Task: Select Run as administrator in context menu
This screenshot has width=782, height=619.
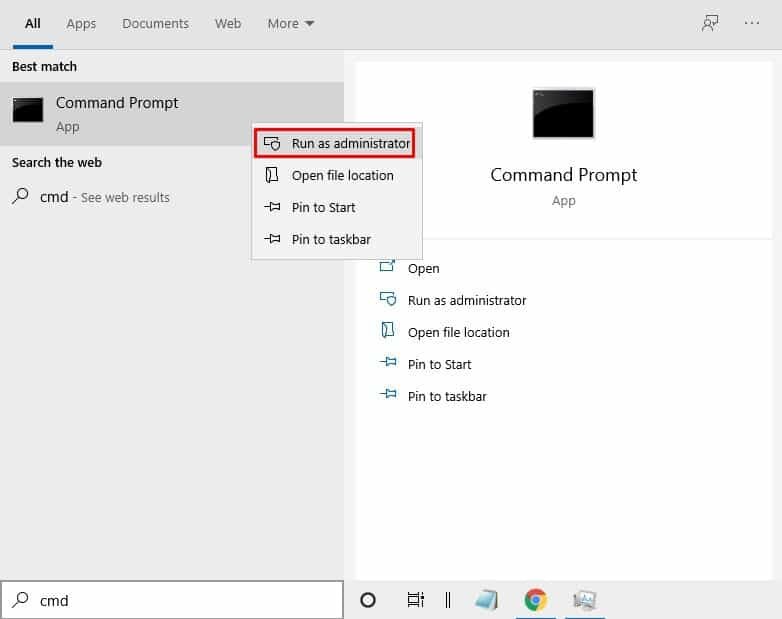Action: click(334, 144)
